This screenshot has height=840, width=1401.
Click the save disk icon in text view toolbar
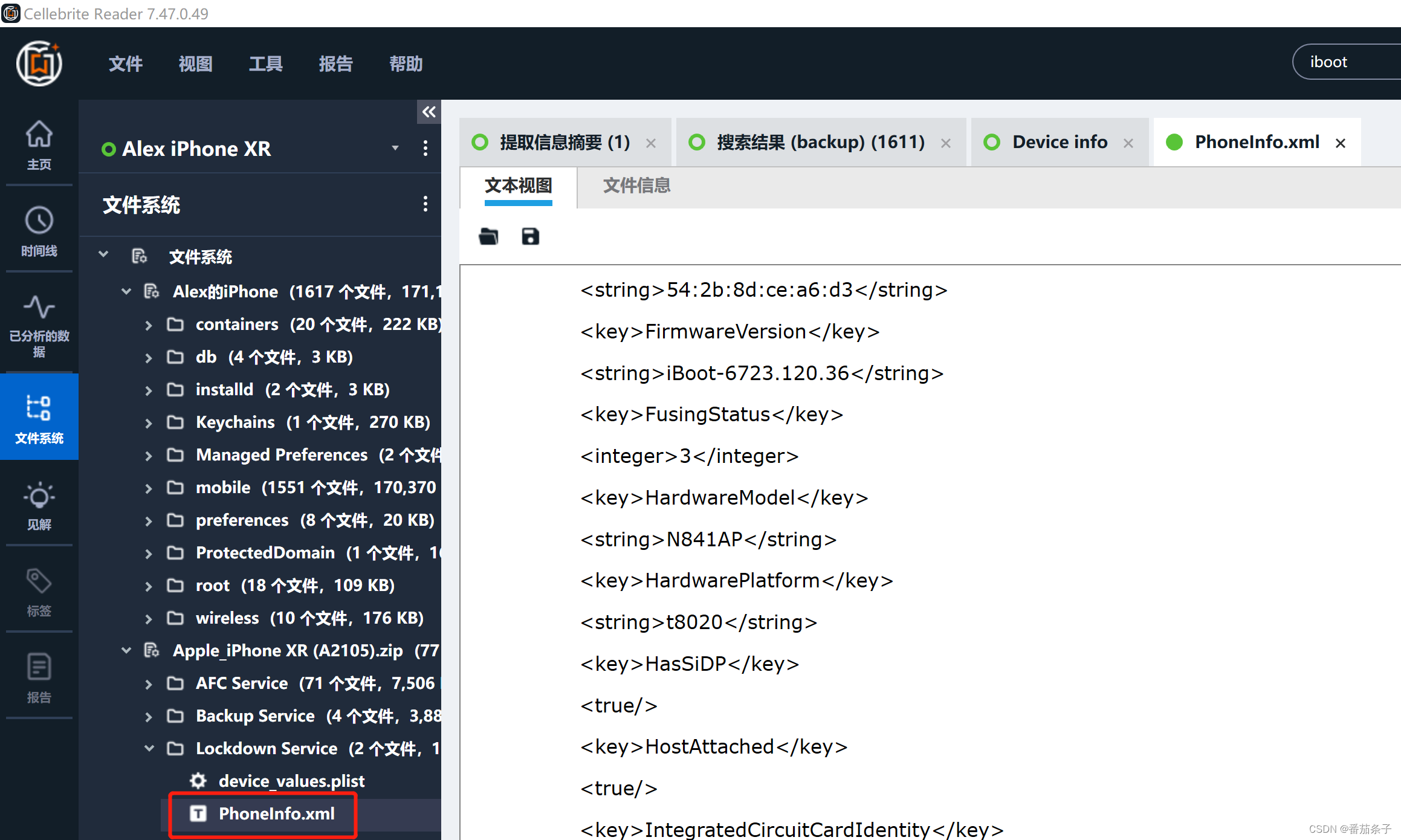coord(530,236)
